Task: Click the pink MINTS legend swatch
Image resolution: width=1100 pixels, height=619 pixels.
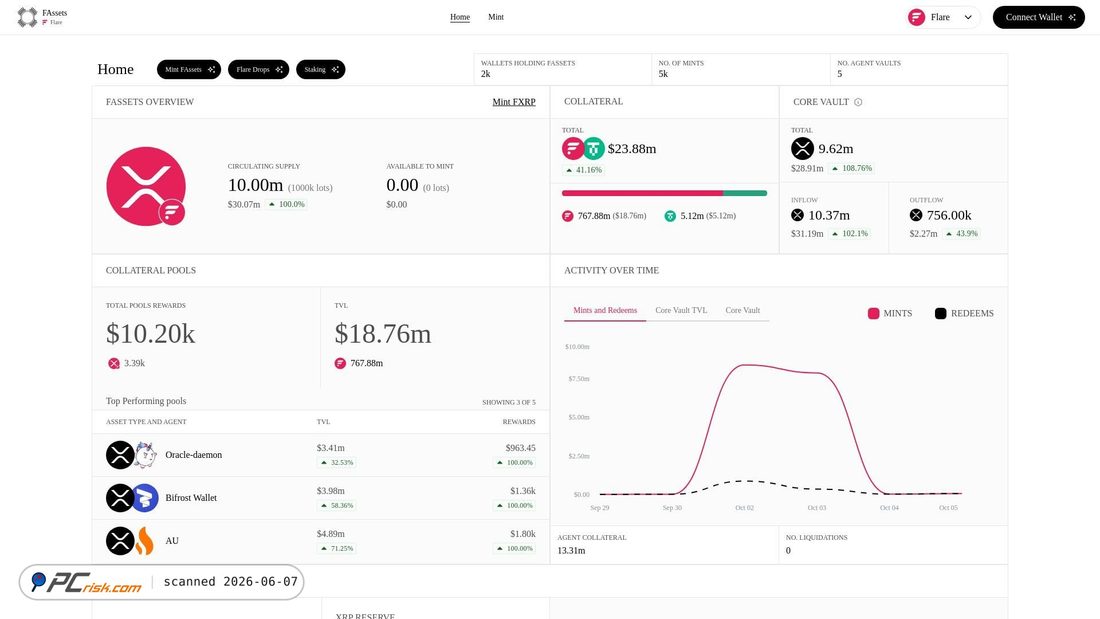Action: 873,314
